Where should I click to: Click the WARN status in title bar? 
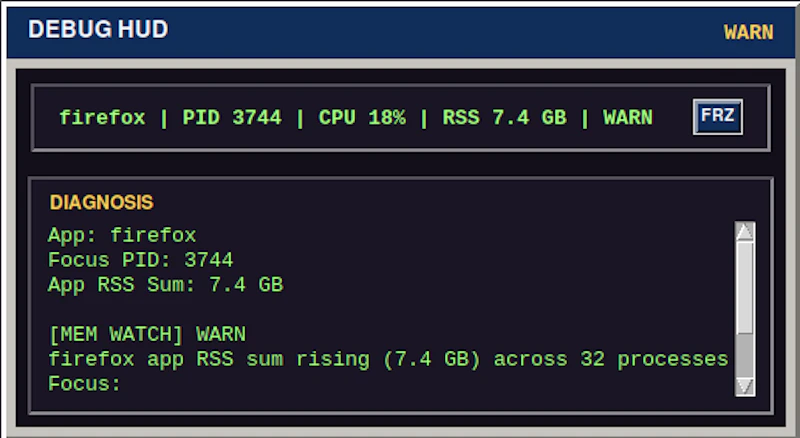[748, 33]
